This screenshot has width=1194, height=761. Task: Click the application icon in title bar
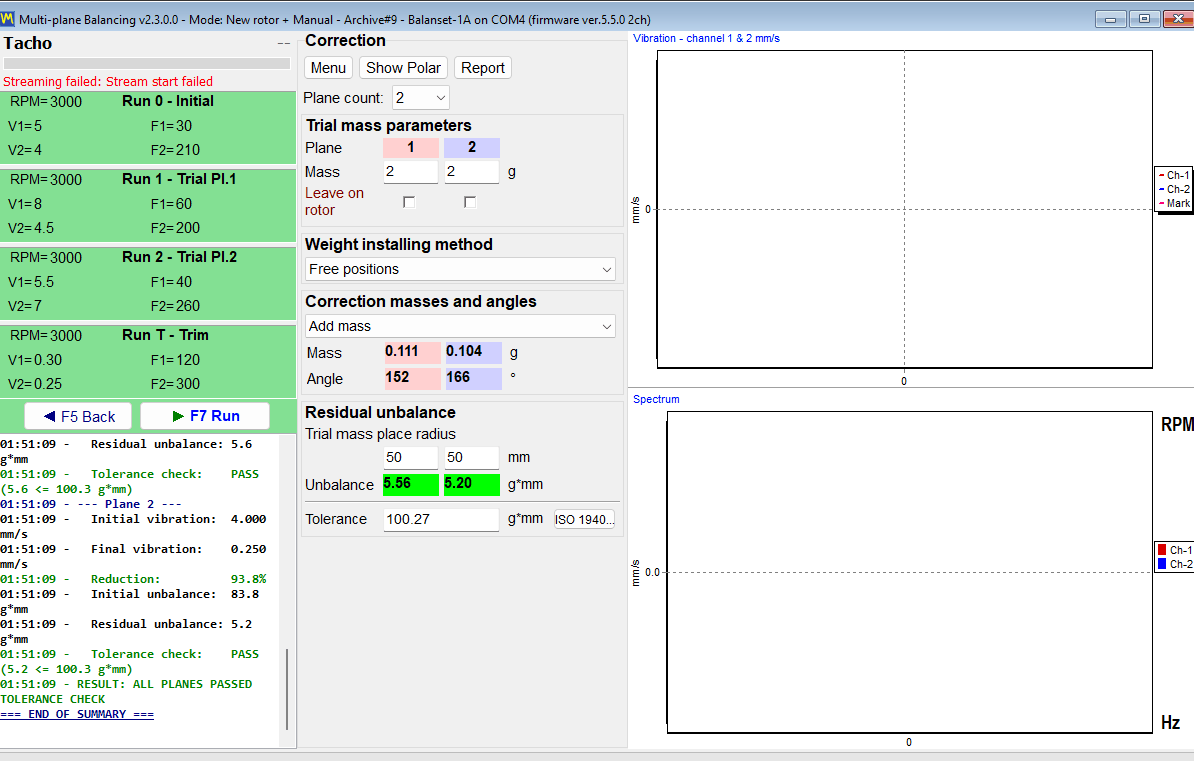8,19
